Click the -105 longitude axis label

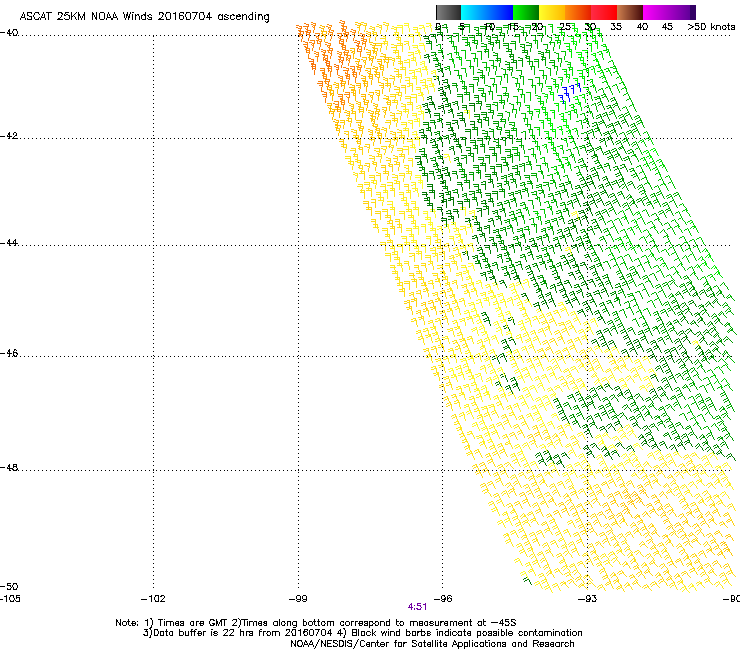click(10, 599)
